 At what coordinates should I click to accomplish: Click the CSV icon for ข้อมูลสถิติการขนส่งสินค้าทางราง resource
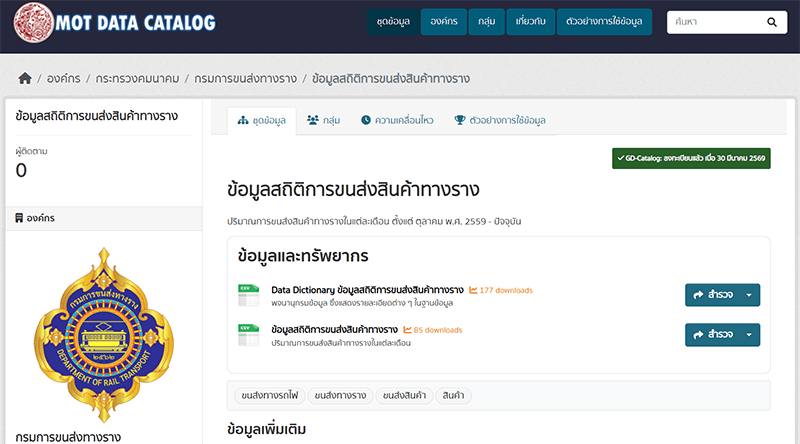248,334
